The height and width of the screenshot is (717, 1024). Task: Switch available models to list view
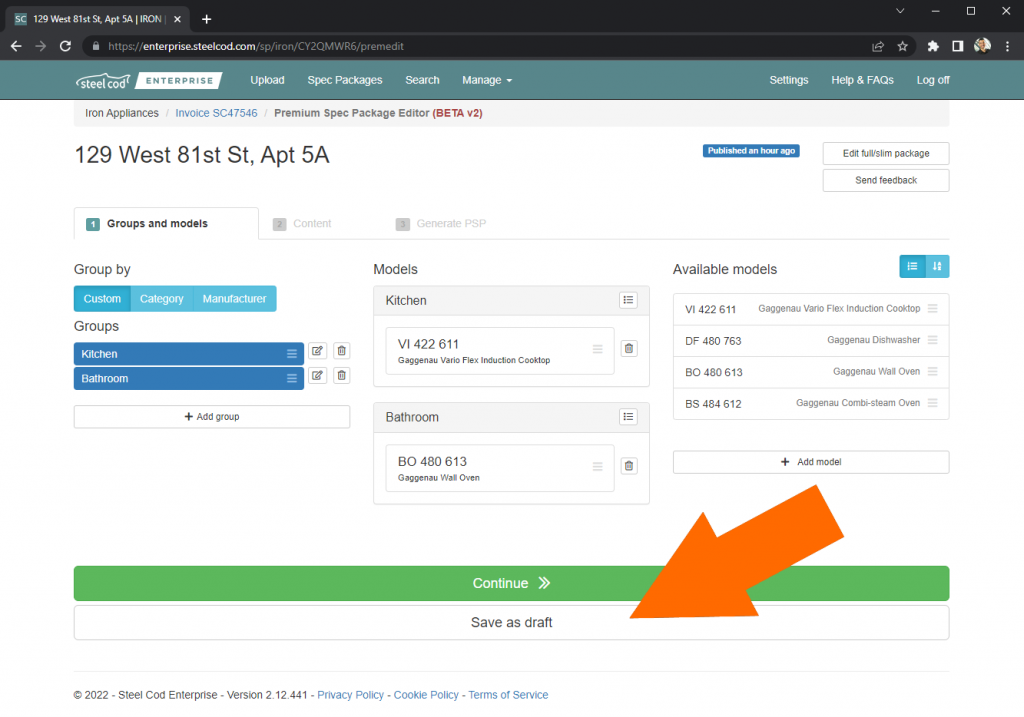tap(912, 266)
